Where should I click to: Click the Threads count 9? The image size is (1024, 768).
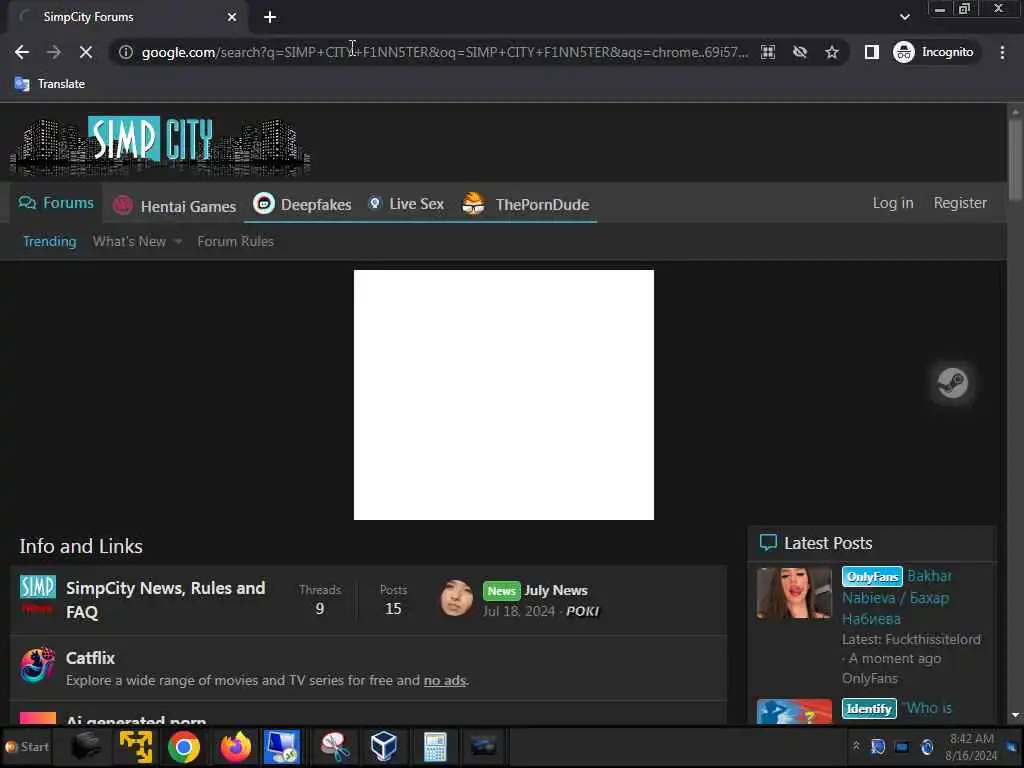tap(319, 609)
